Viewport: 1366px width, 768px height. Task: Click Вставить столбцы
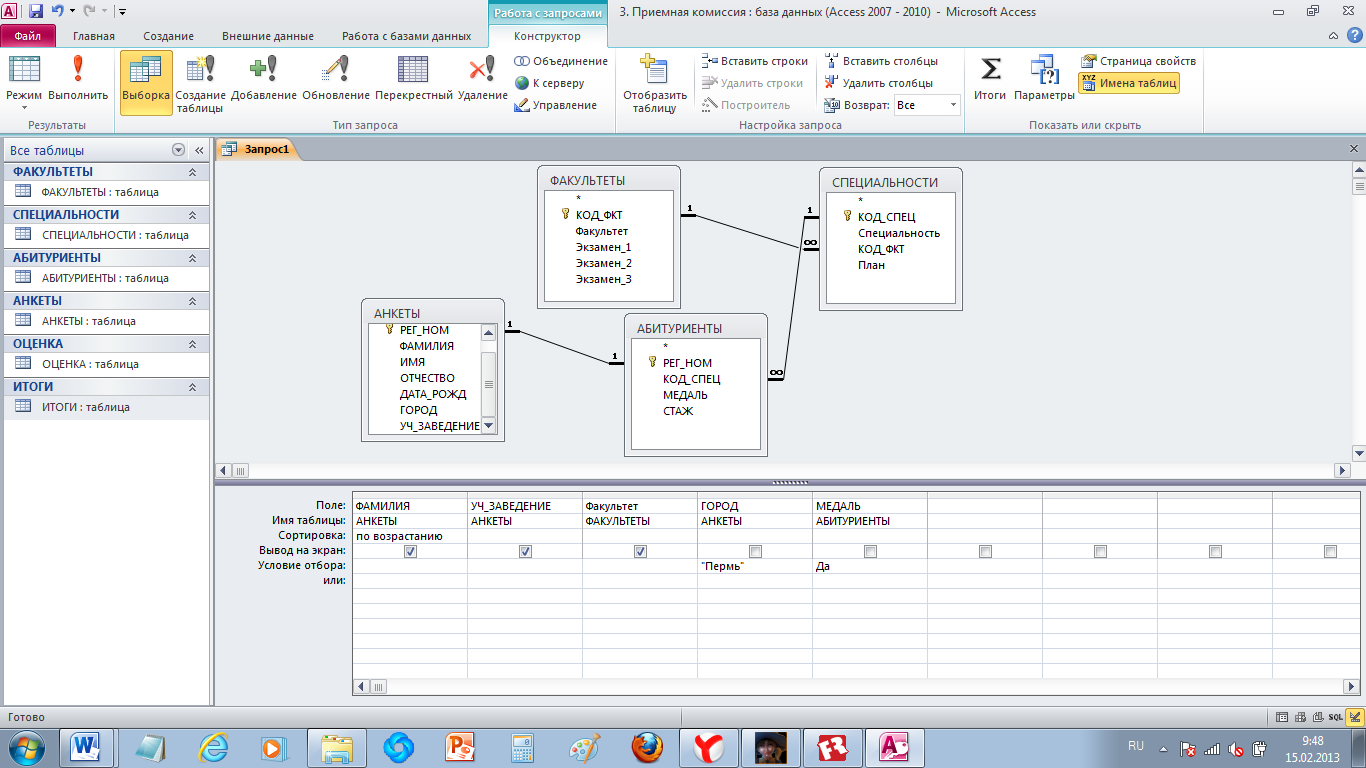pos(881,61)
